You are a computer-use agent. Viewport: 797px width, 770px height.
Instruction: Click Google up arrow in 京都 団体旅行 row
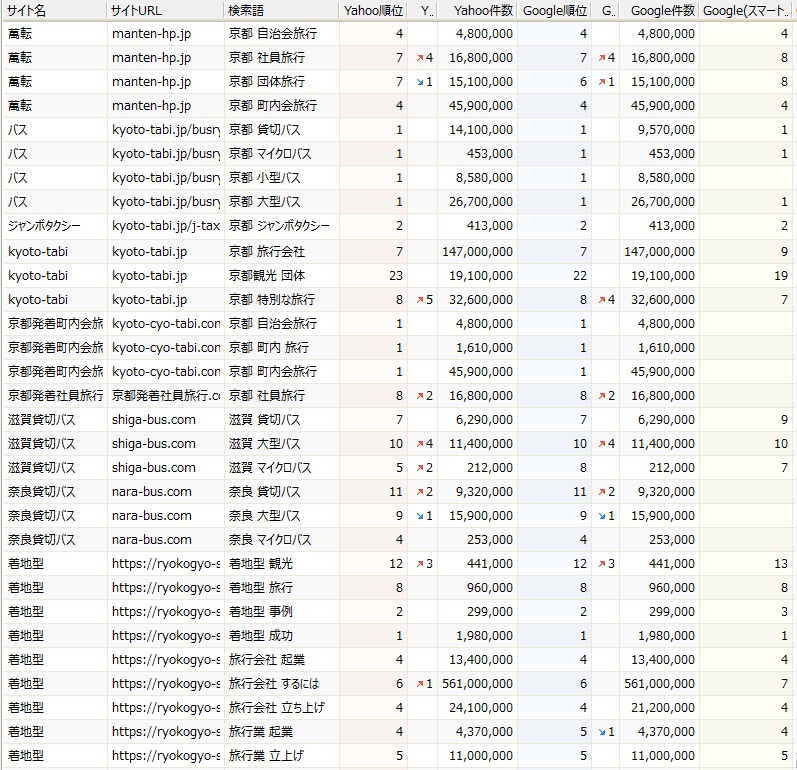(600, 81)
